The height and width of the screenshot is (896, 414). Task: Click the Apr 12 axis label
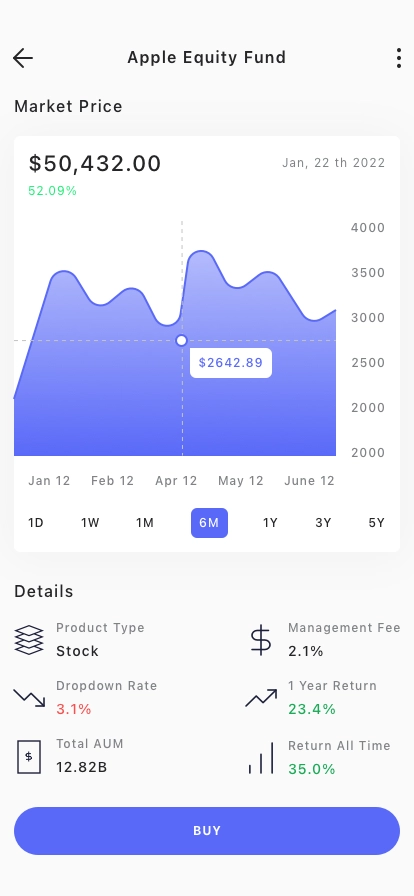pyautogui.click(x=176, y=481)
